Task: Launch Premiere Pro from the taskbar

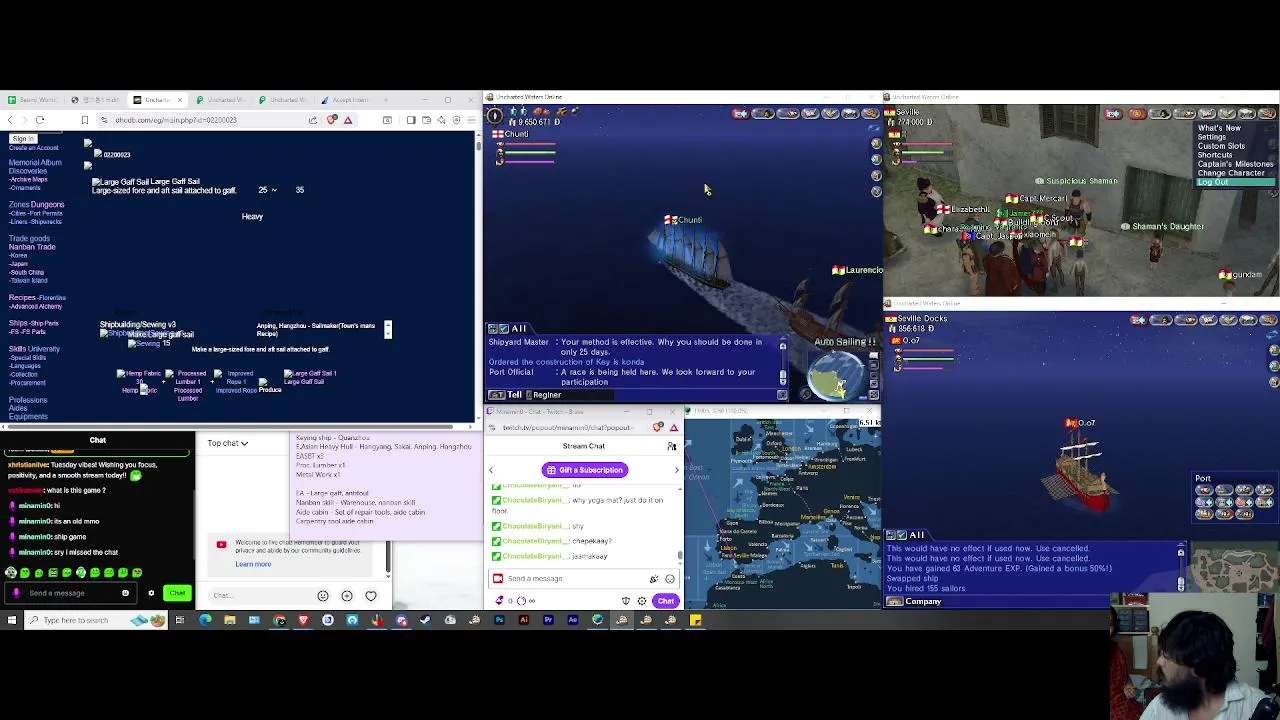Action: coord(548,620)
